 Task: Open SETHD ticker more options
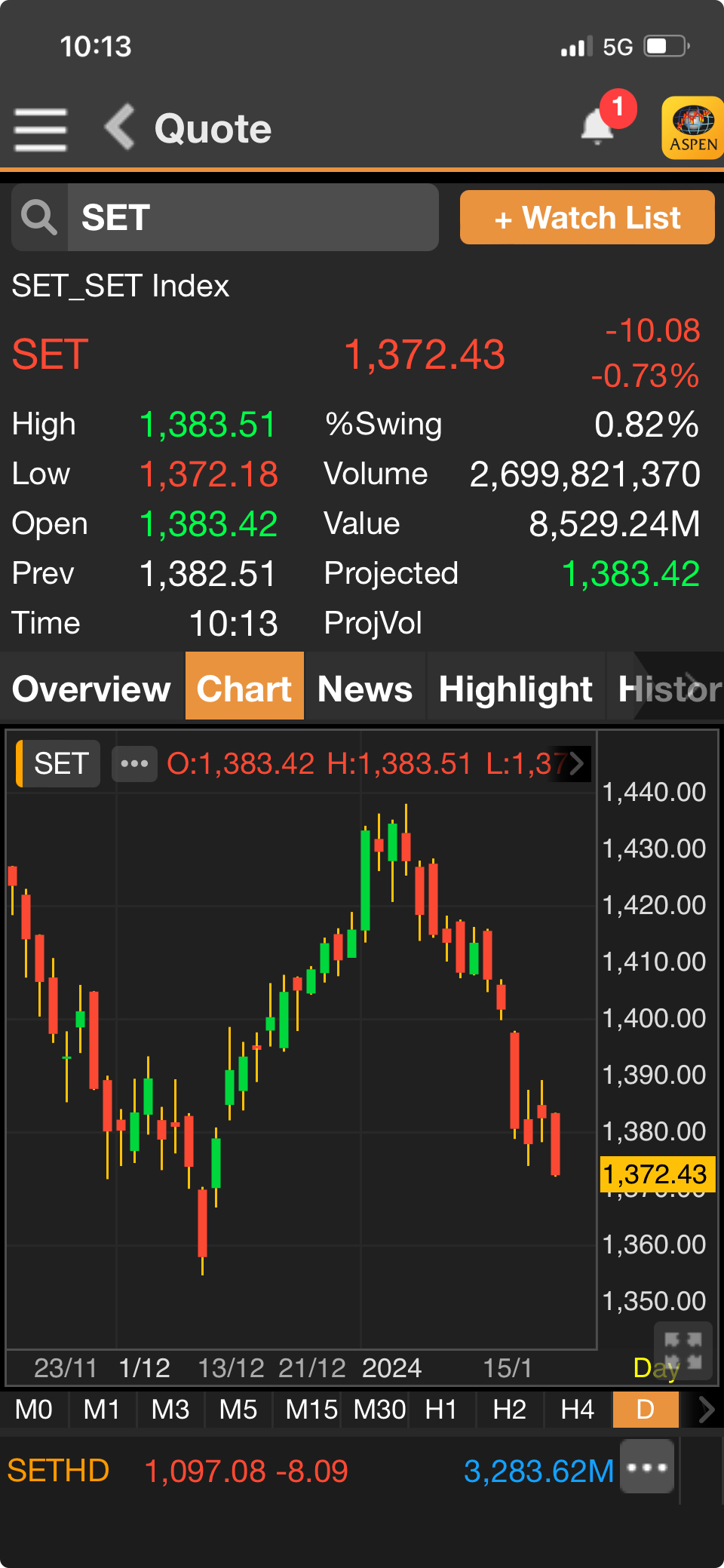click(x=646, y=1467)
